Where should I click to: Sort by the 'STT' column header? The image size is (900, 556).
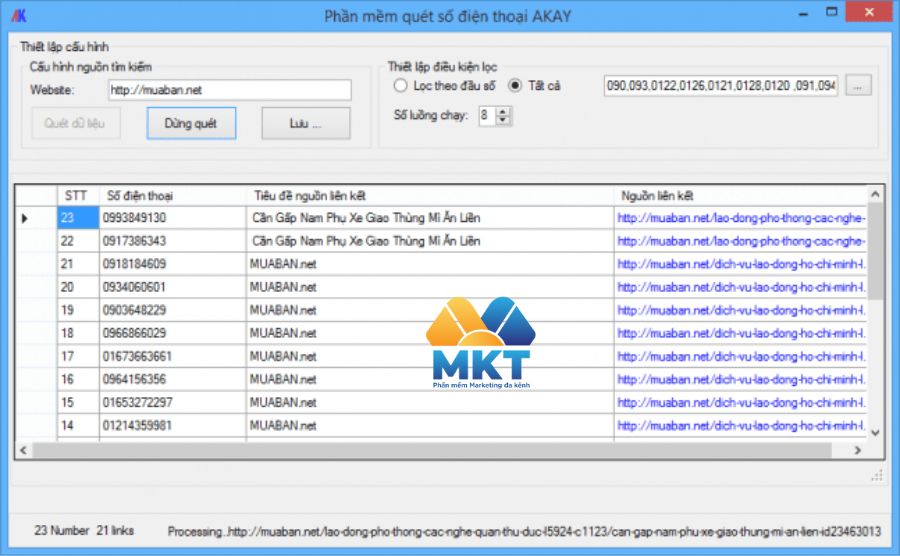pos(78,196)
